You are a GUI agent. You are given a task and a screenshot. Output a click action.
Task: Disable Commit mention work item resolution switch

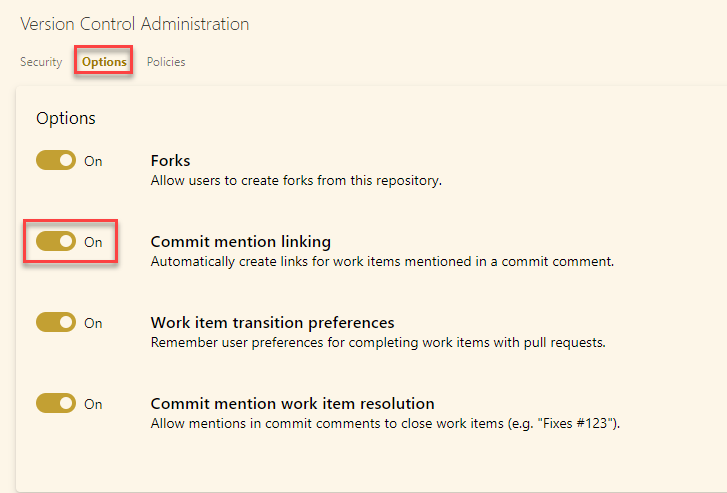[x=56, y=403]
